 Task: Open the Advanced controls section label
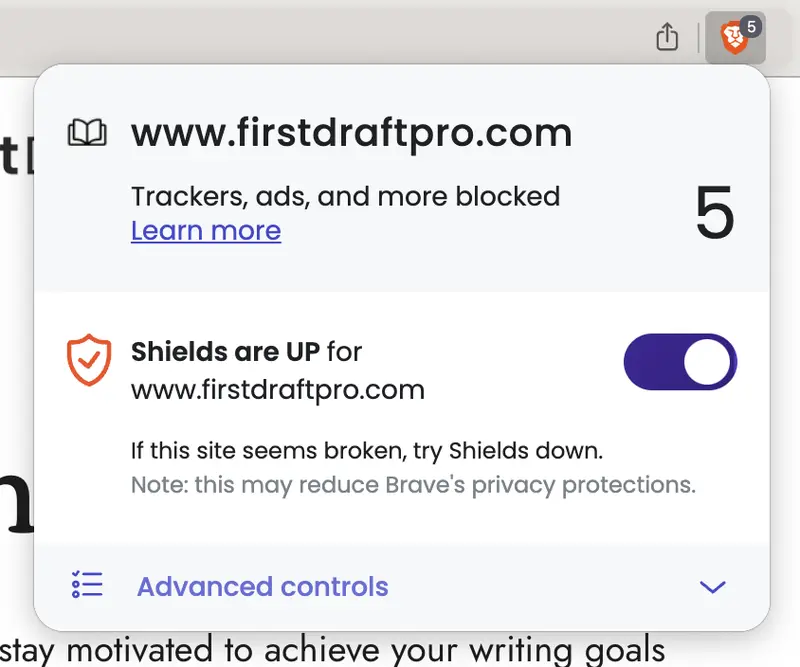[x=262, y=586]
